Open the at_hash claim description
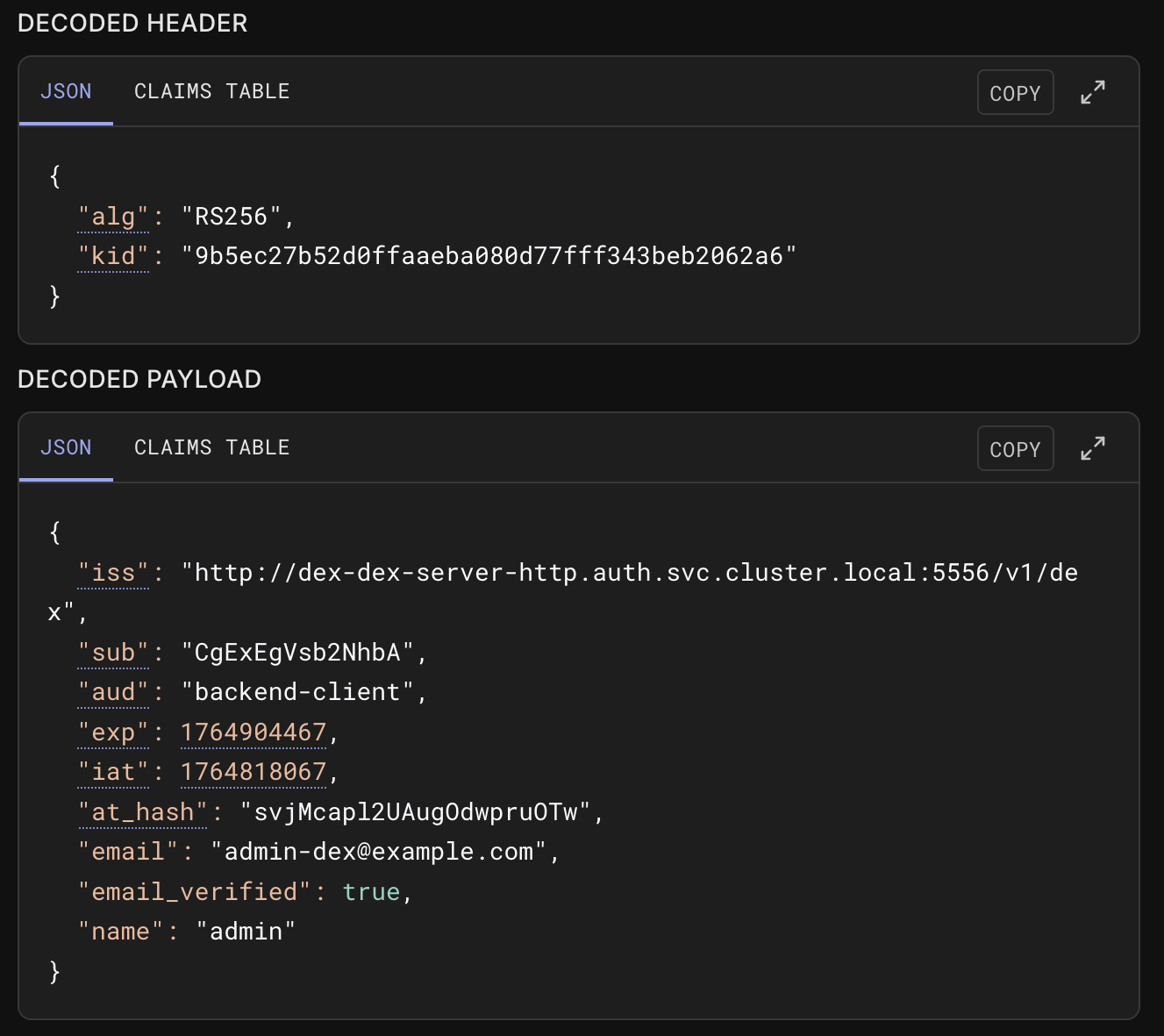This screenshot has width=1164, height=1036. point(142,812)
